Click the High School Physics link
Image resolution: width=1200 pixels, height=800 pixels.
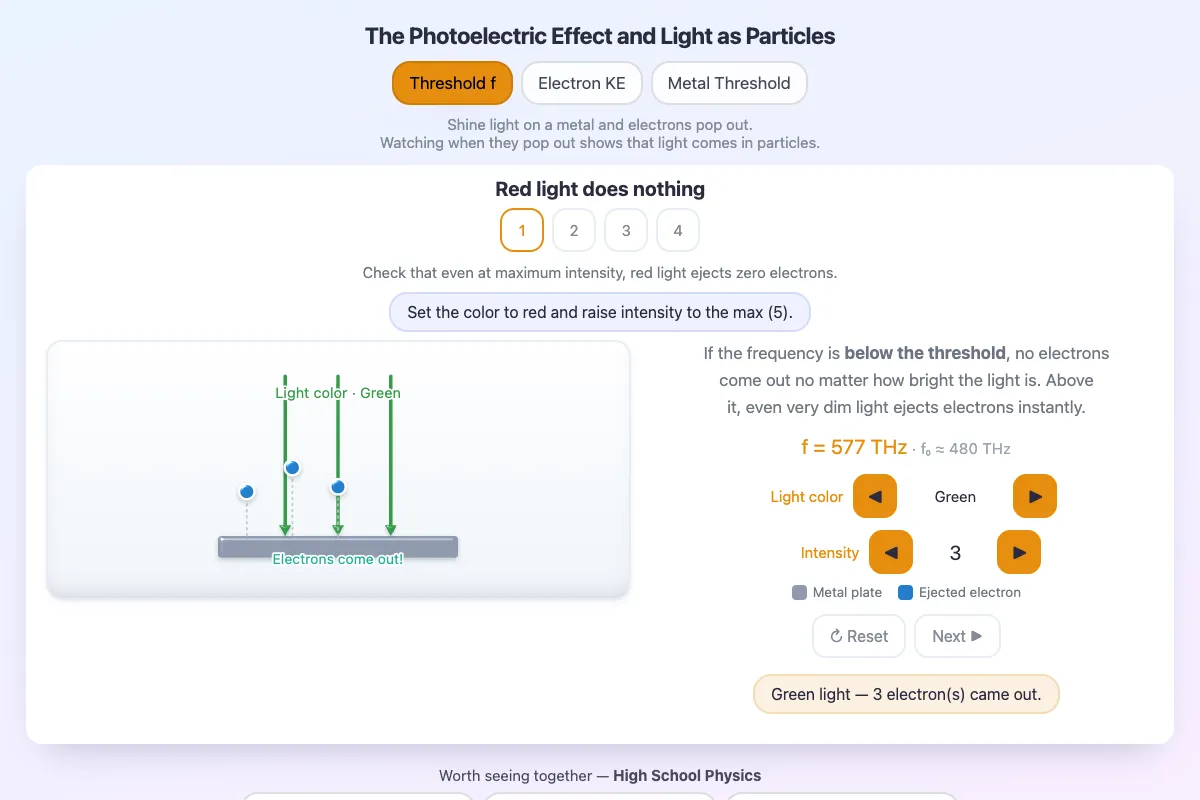click(x=687, y=775)
